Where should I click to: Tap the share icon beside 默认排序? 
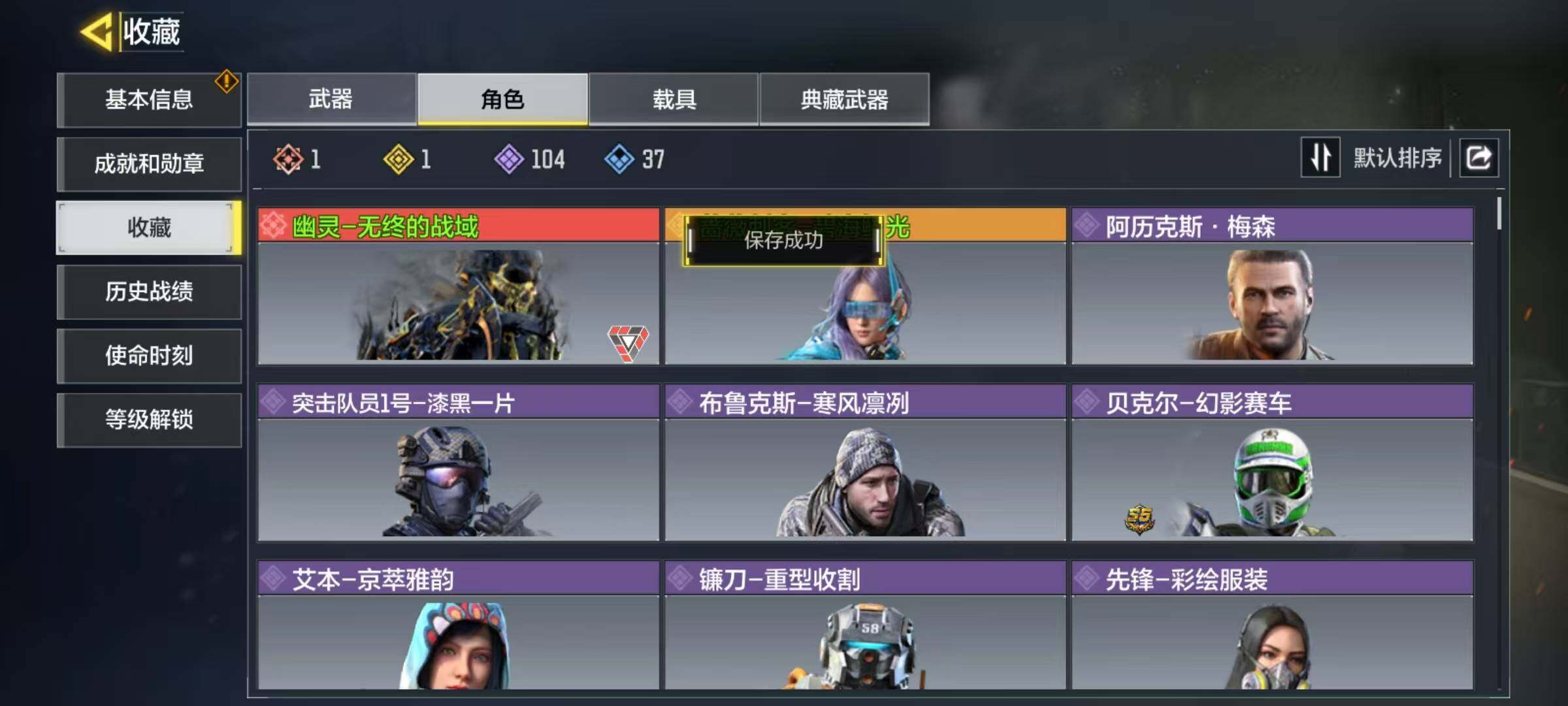pos(1479,158)
